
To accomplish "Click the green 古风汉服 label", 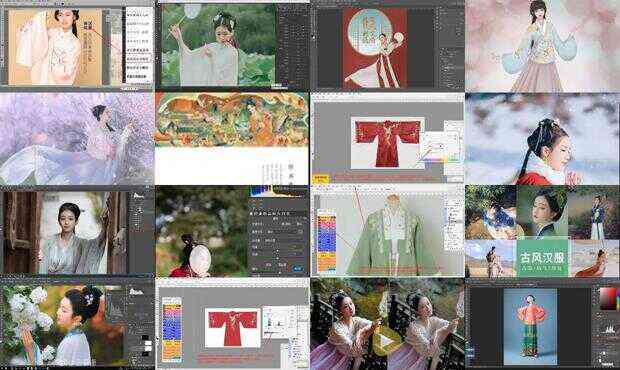I will (x=542, y=257).
